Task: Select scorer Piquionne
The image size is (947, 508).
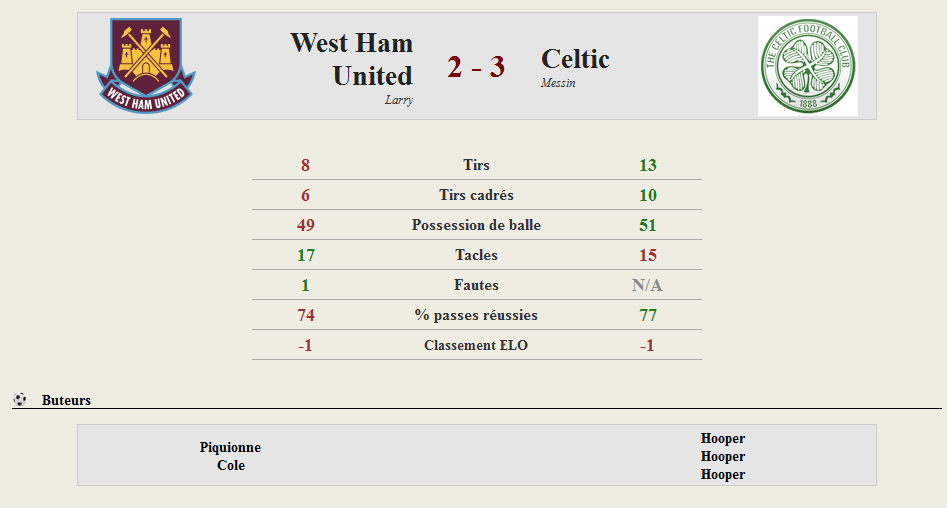Action: click(230, 447)
